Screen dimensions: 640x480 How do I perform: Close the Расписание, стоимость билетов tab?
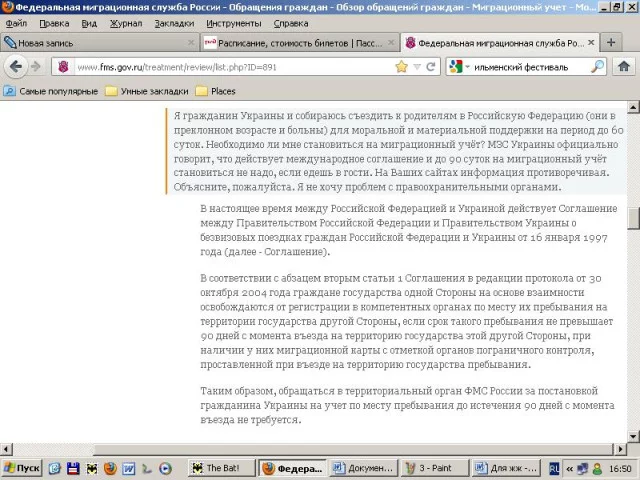pos(391,42)
